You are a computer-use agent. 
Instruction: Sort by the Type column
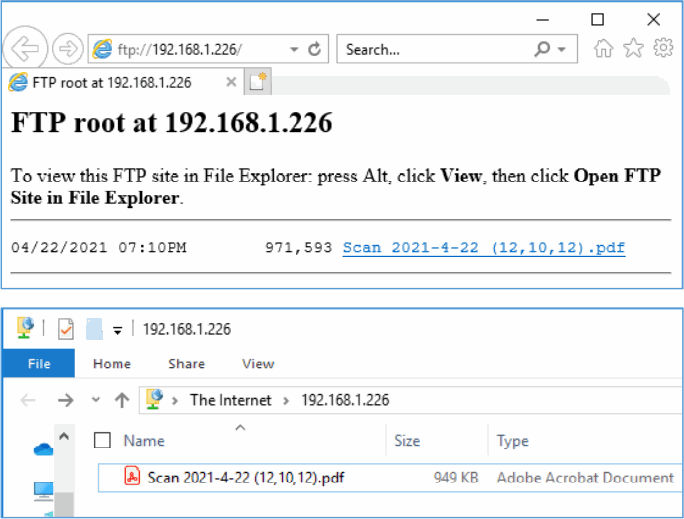pyautogui.click(x=513, y=441)
